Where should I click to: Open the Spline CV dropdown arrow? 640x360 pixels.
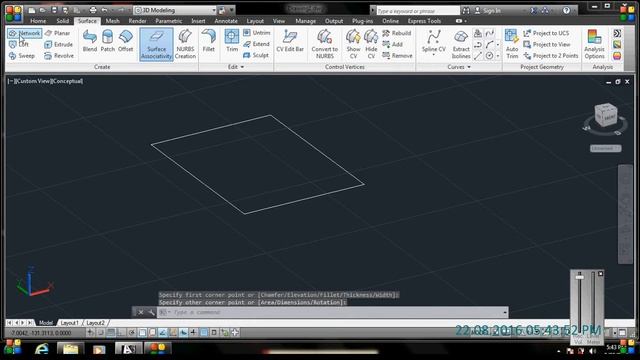(433, 56)
